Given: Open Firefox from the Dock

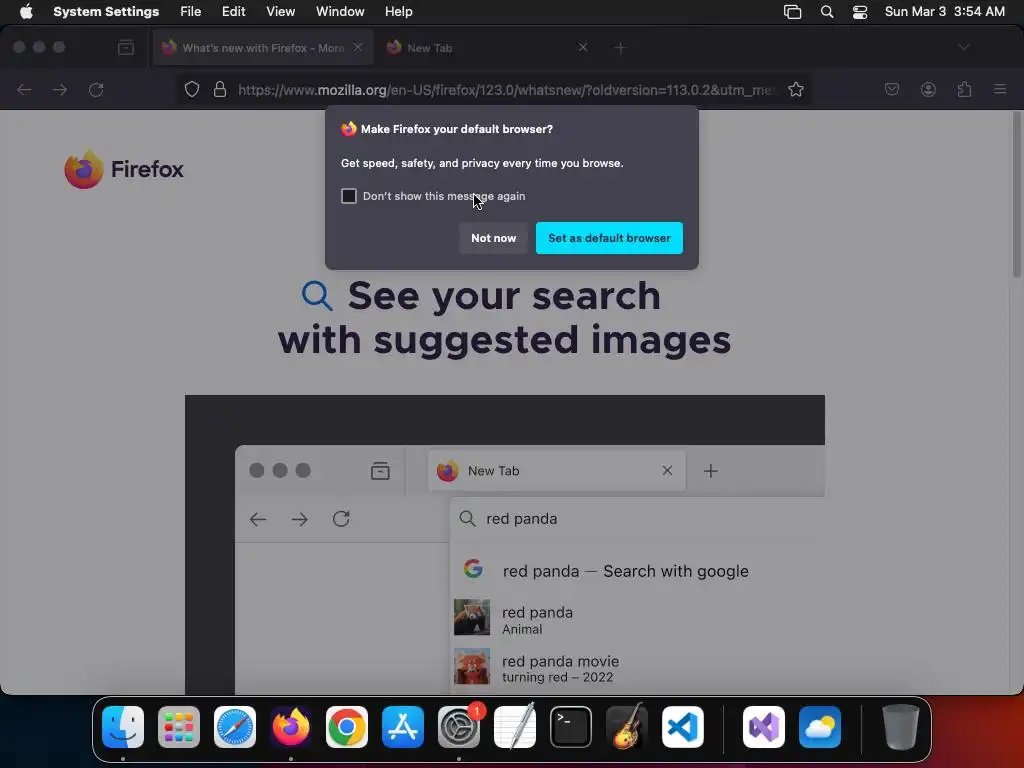Looking at the screenshot, I should pyautogui.click(x=291, y=727).
